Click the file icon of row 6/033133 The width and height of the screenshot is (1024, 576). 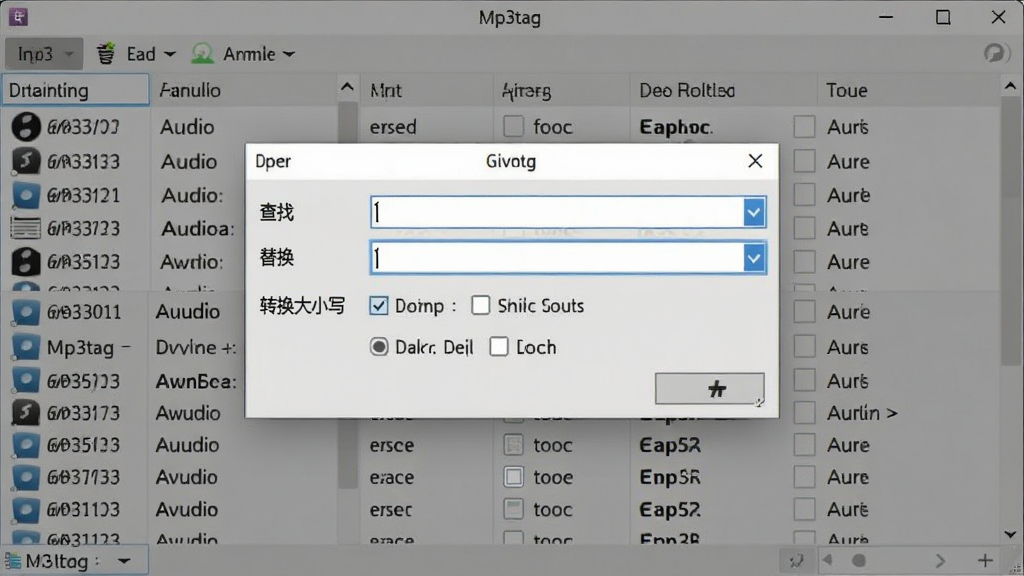click(25, 161)
